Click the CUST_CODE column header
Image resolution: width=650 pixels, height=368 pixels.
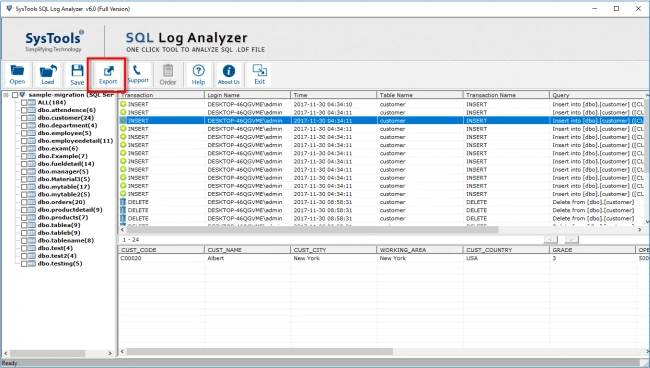pyautogui.click(x=161, y=250)
